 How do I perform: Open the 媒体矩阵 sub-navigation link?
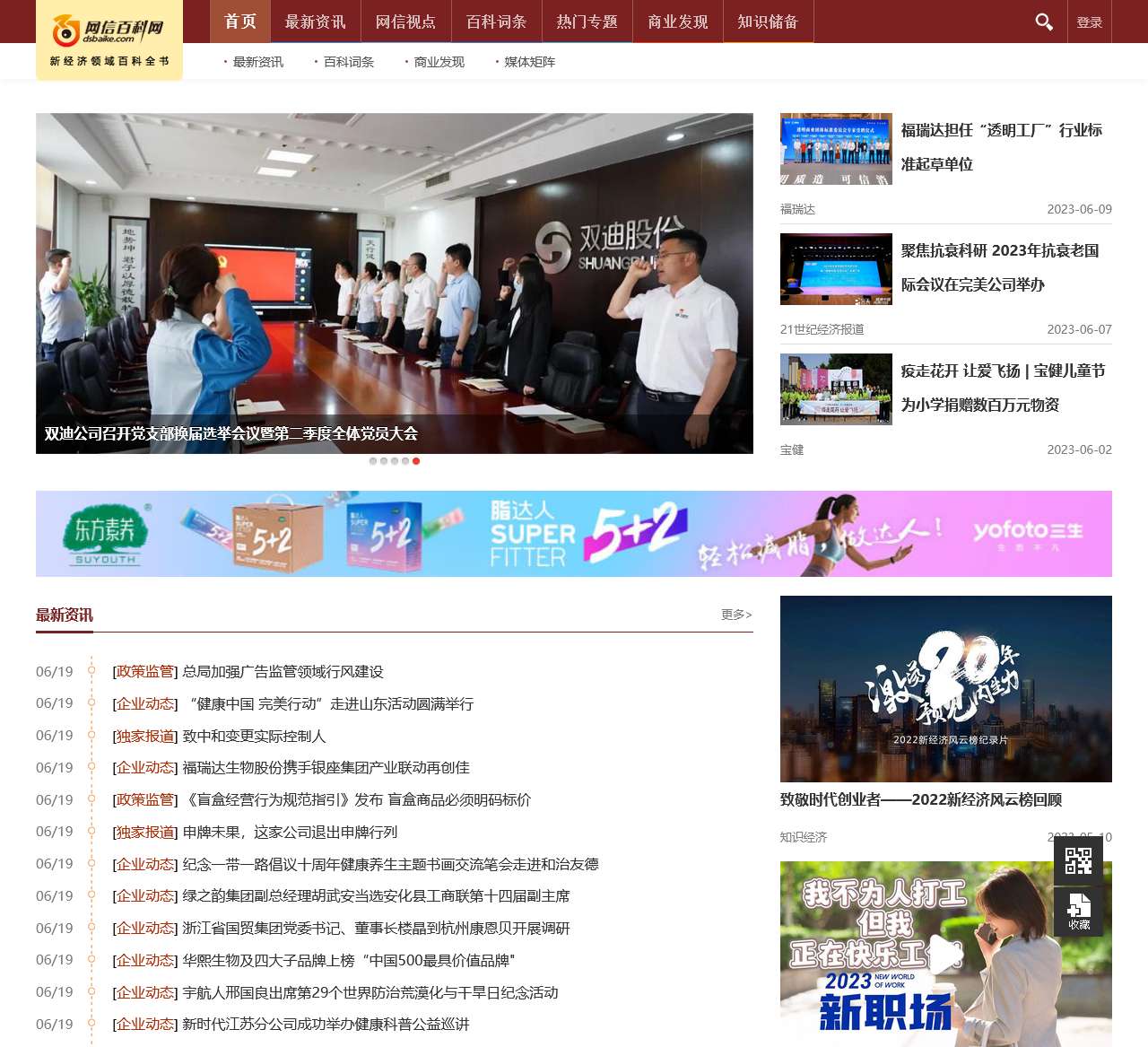529,62
